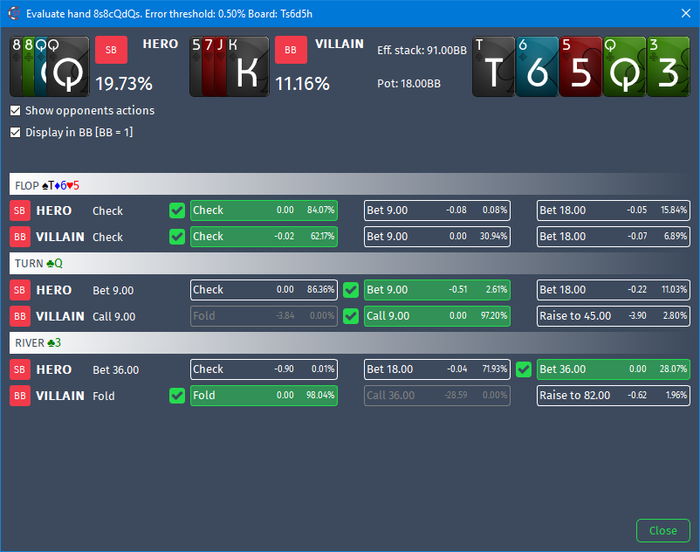Click green checkmark beside river Fold

coord(177,396)
